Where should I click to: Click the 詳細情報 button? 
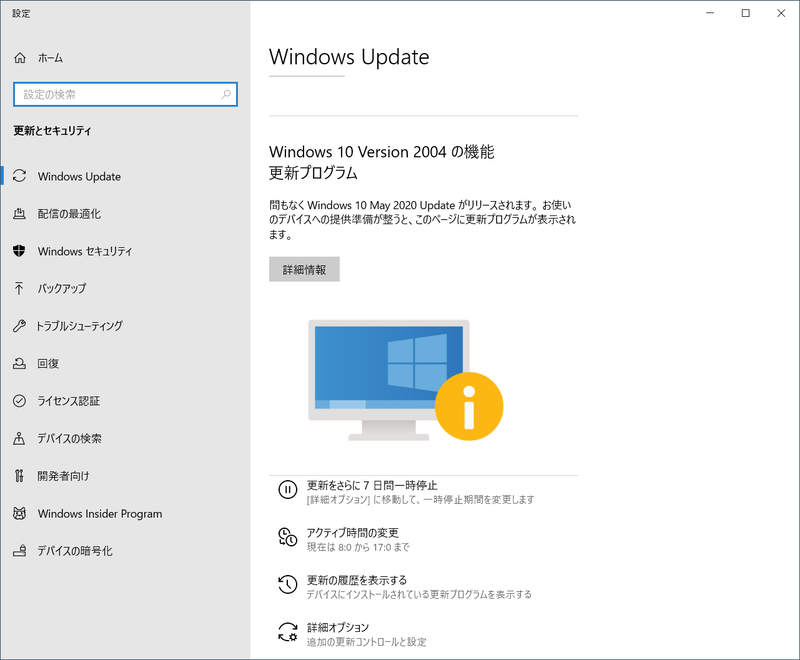point(304,269)
